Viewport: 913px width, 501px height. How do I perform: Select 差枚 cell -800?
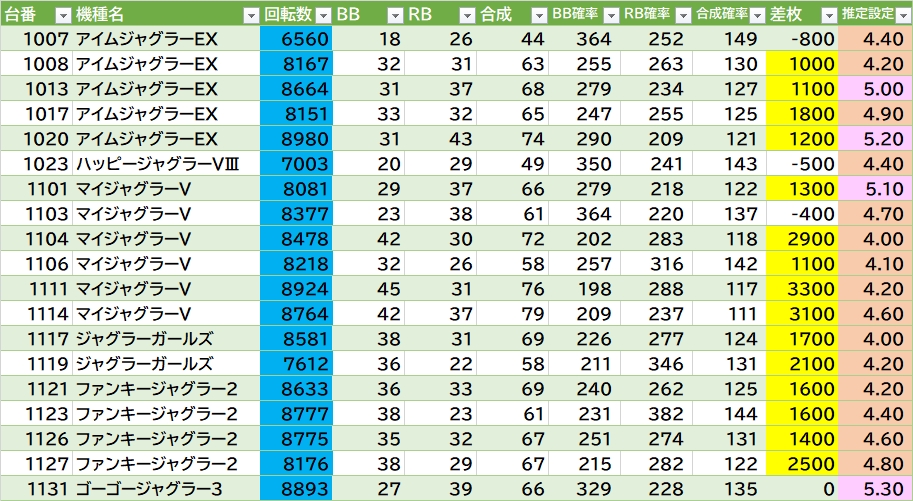coord(802,39)
